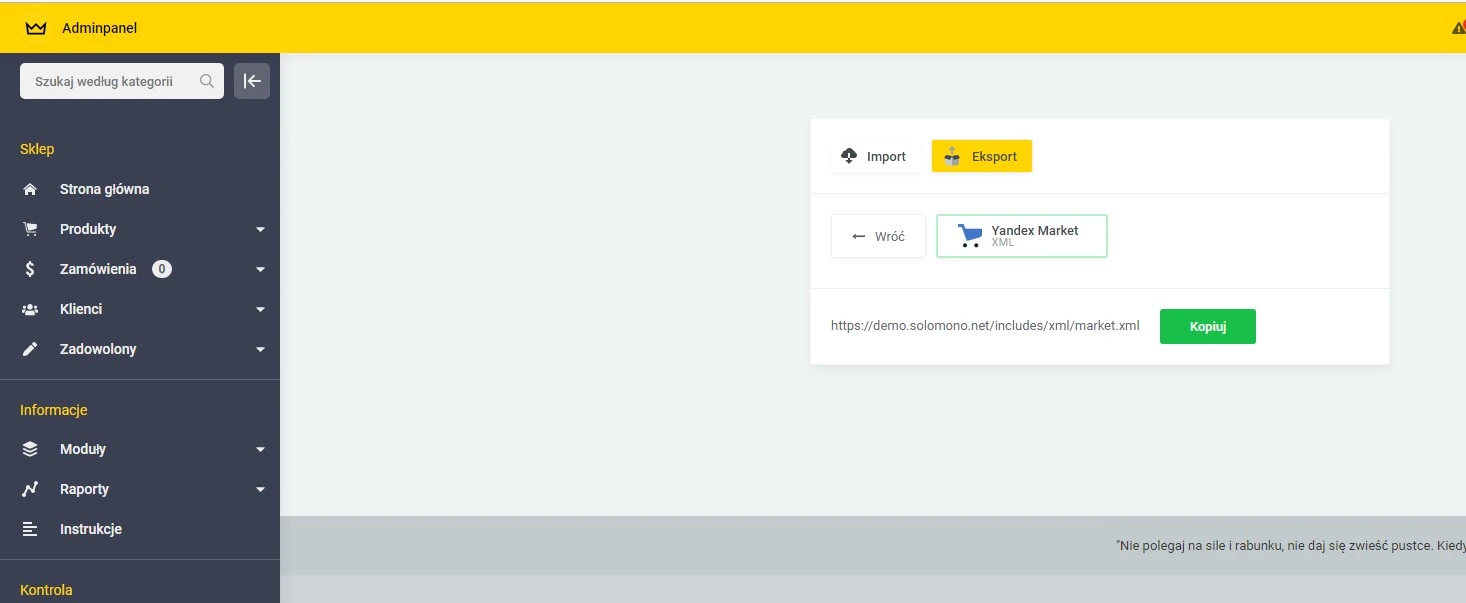This screenshot has width=1466, height=603.
Task: Click the list icon next to Instrukcje
Action: [29, 528]
